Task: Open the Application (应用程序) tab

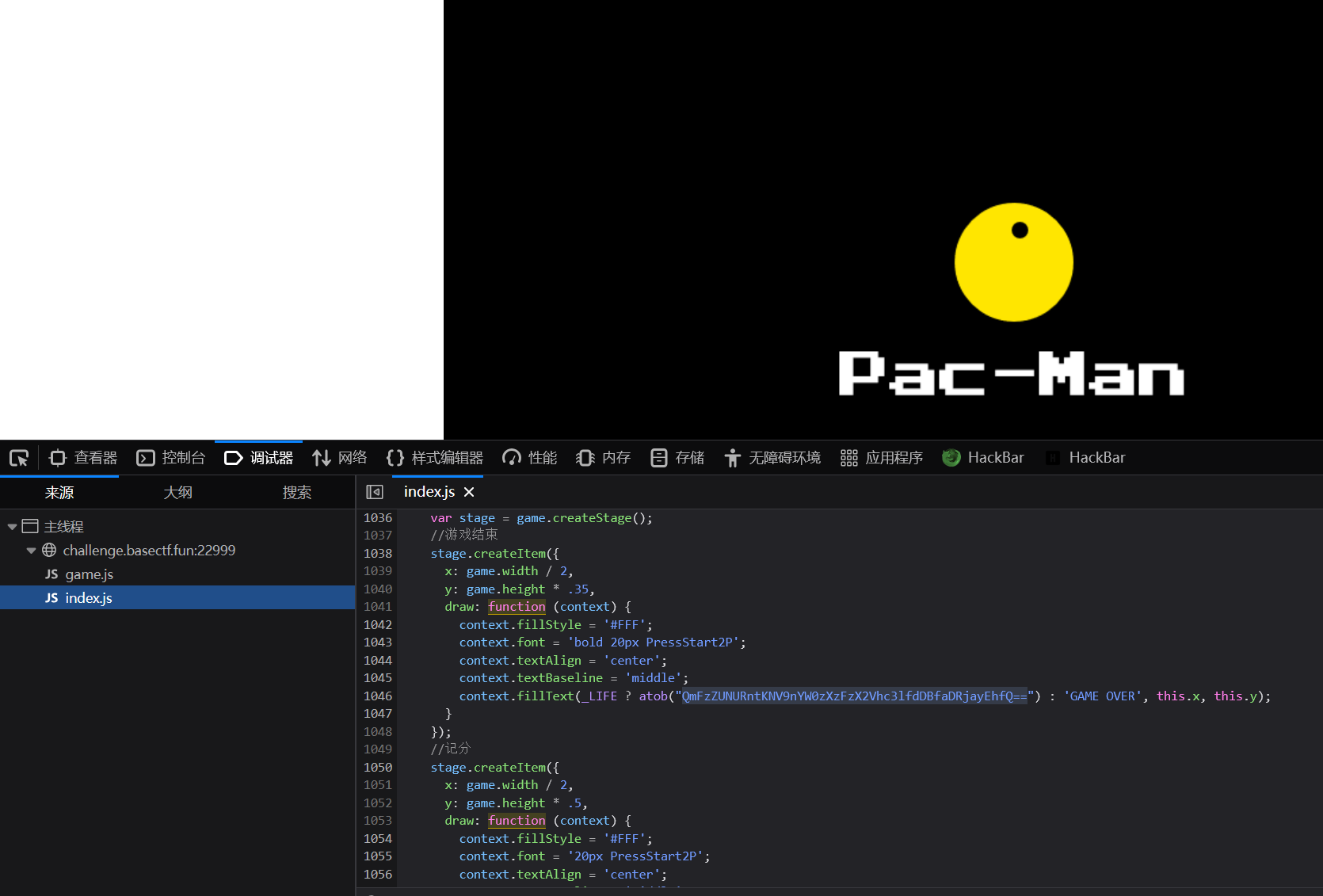Action: [881, 458]
